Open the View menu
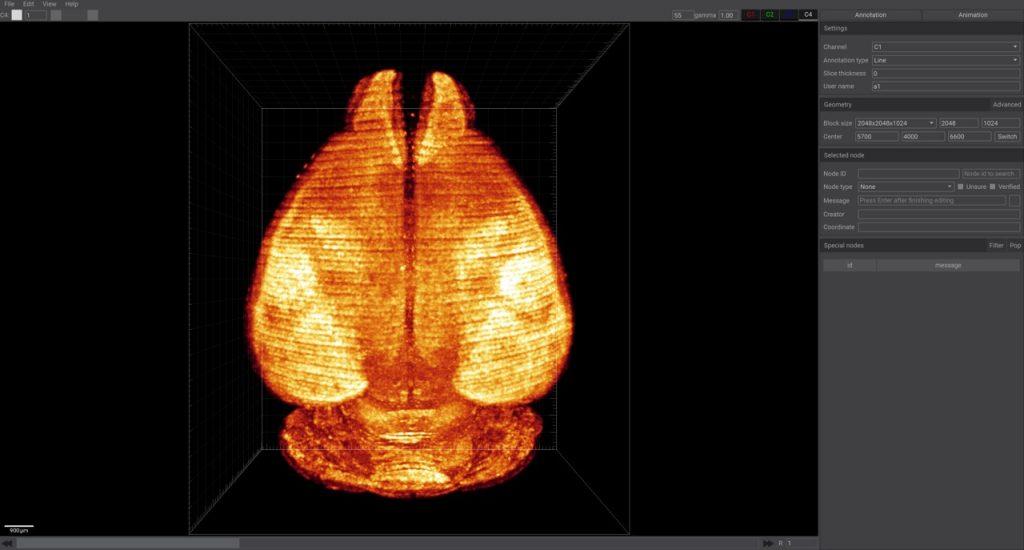This screenshot has width=1024, height=550. point(49,4)
